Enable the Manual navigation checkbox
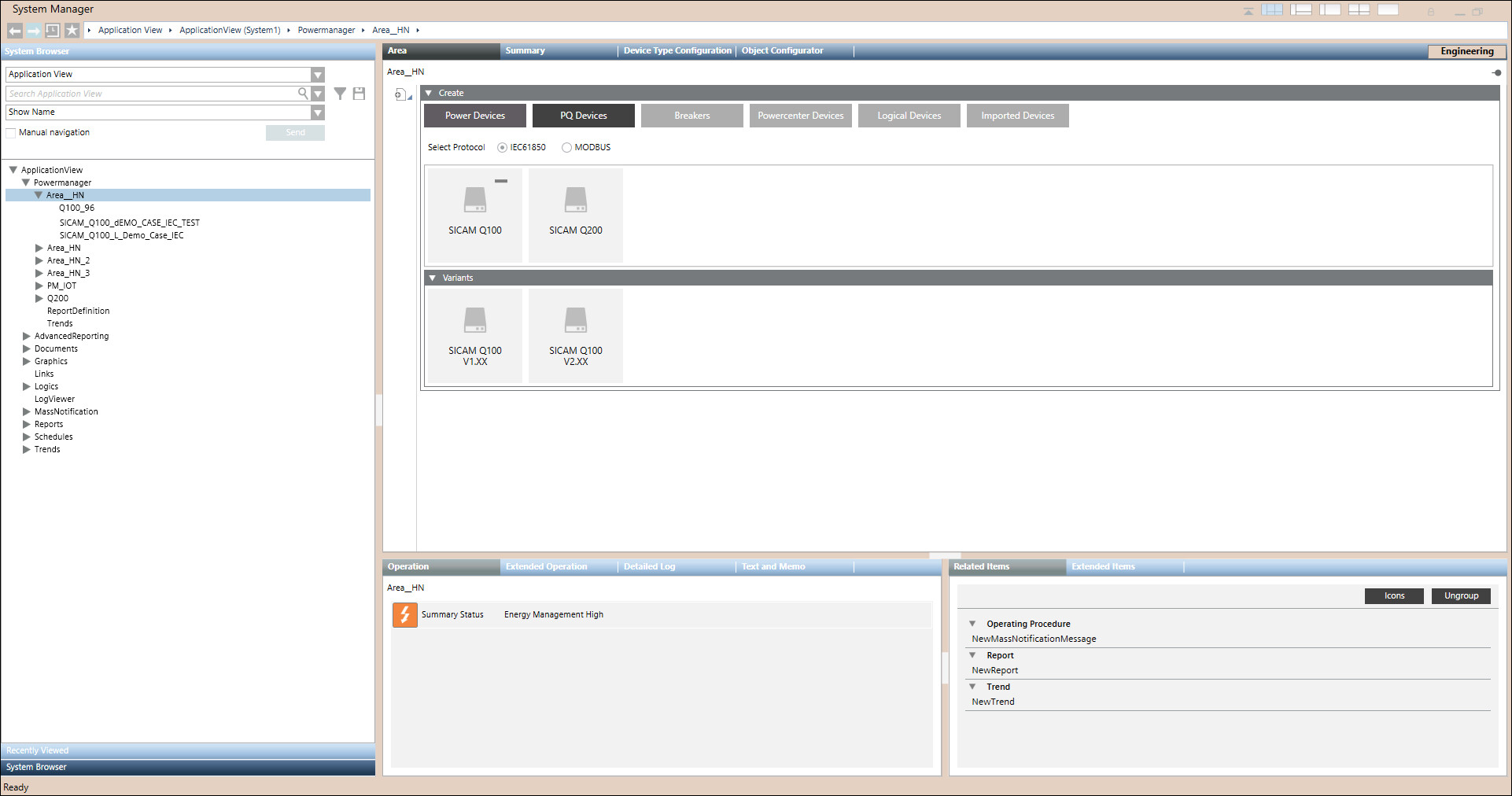The height and width of the screenshot is (796, 1512). click(11, 133)
